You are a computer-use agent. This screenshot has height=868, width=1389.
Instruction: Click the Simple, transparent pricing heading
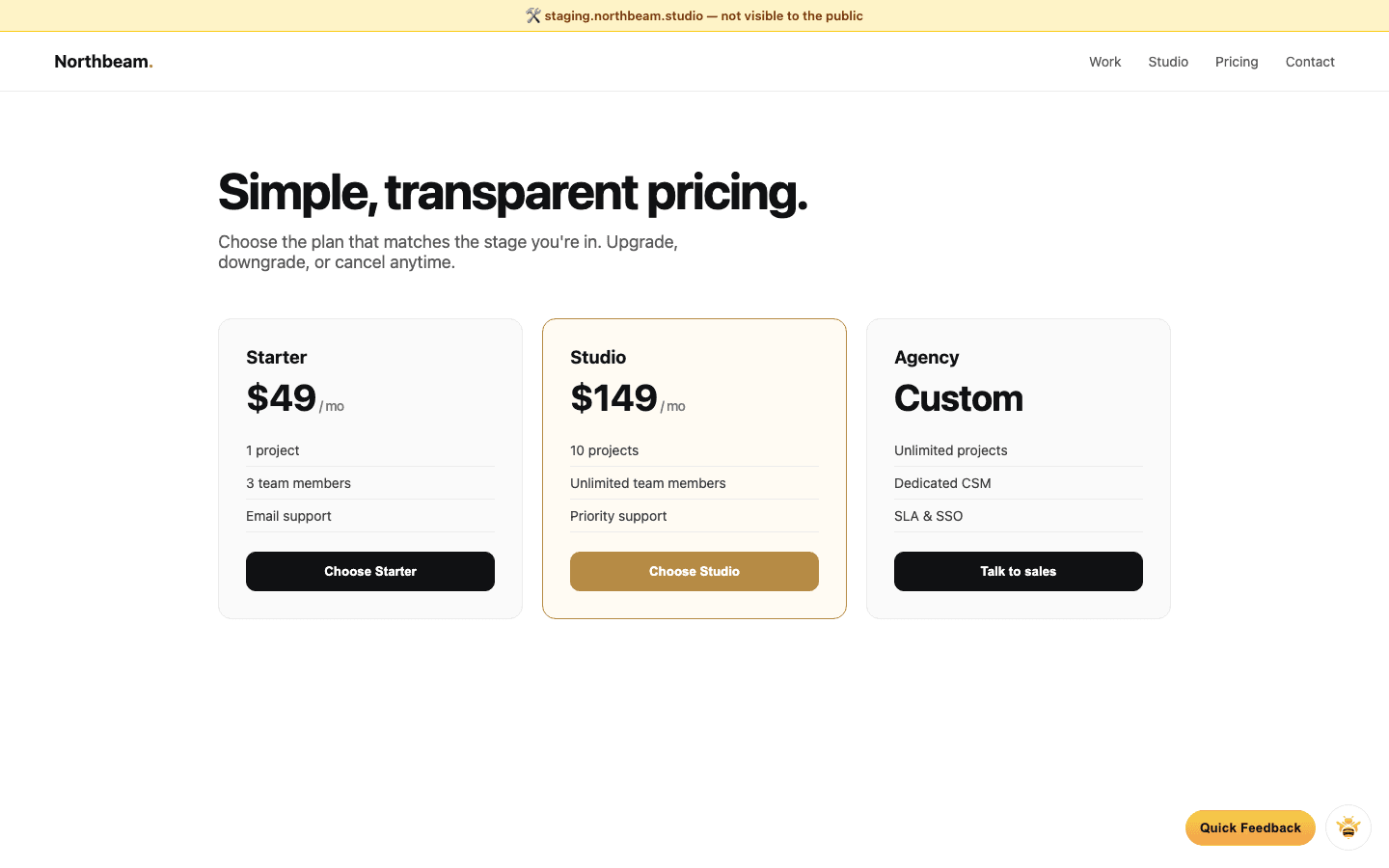(513, 192)
